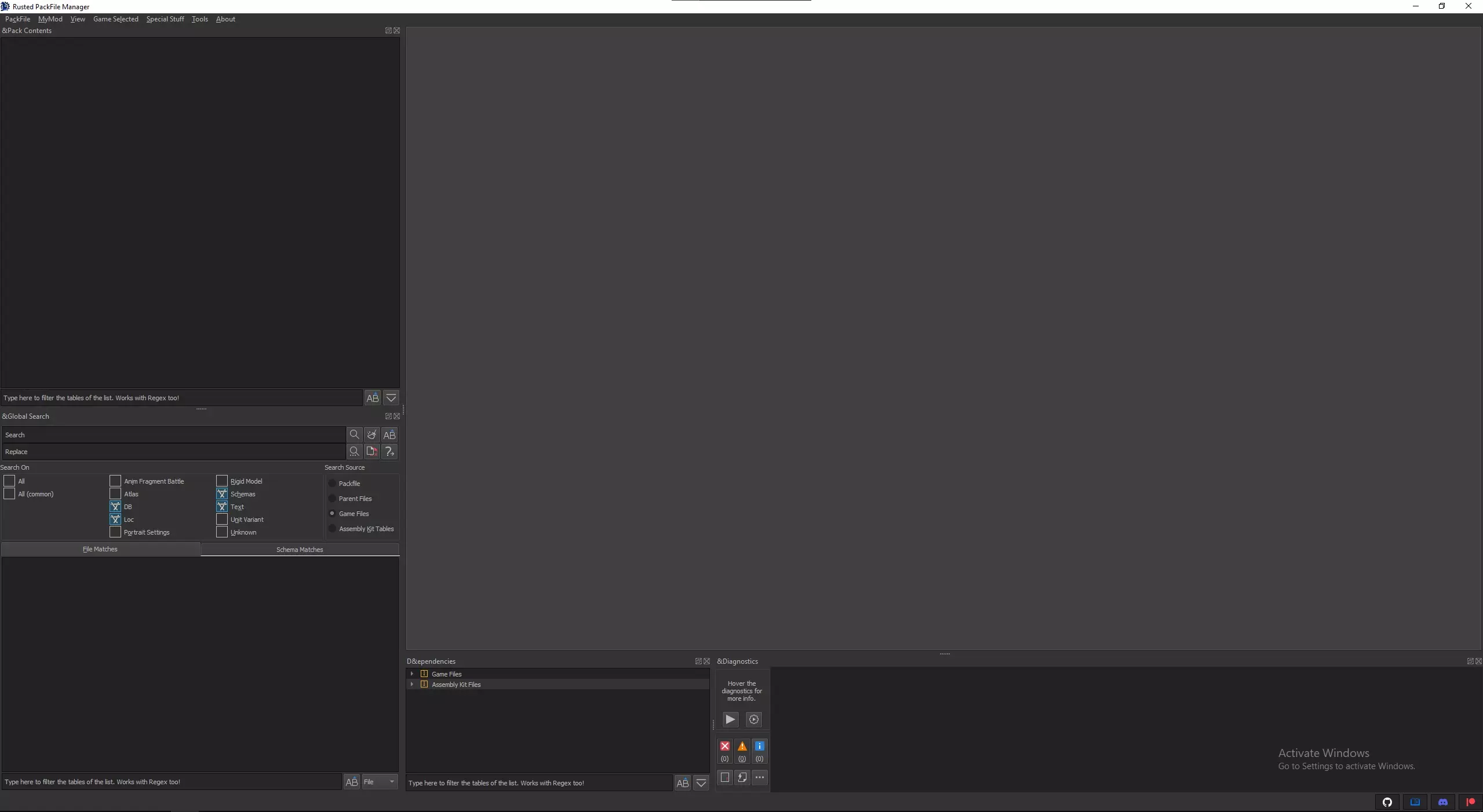Click the Global Search magnifier search button
This screenshot has height=812, width=1483.
[355, 434]
